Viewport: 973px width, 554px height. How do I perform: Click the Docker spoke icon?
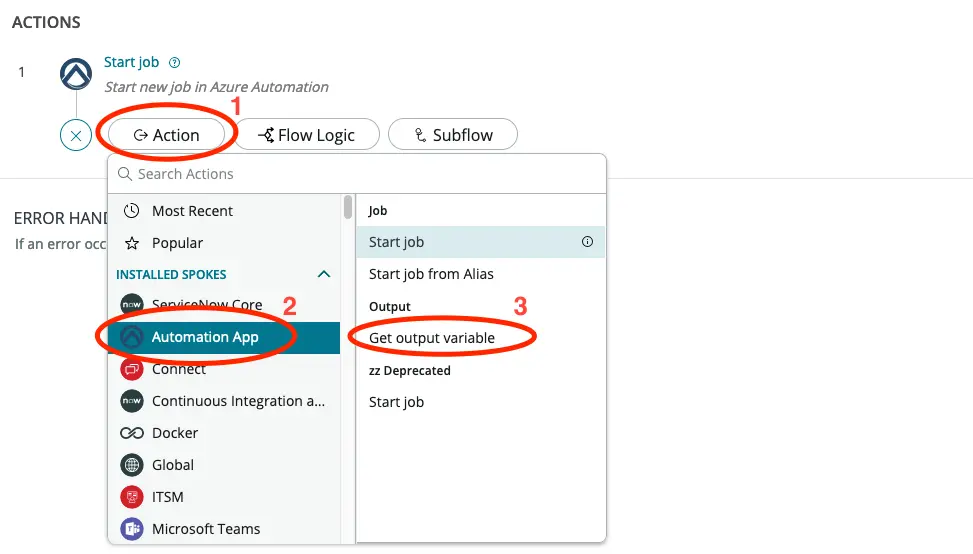point(132,433)
